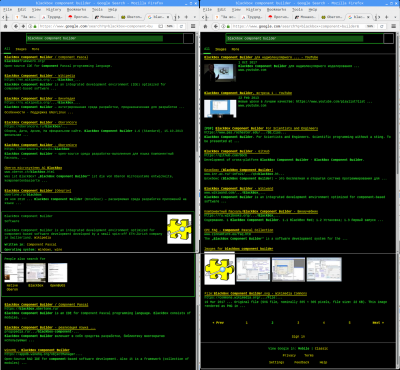The image size is (400, 370).
Task: Go to Home page in left Firefox window
Action: click(6, 26)
